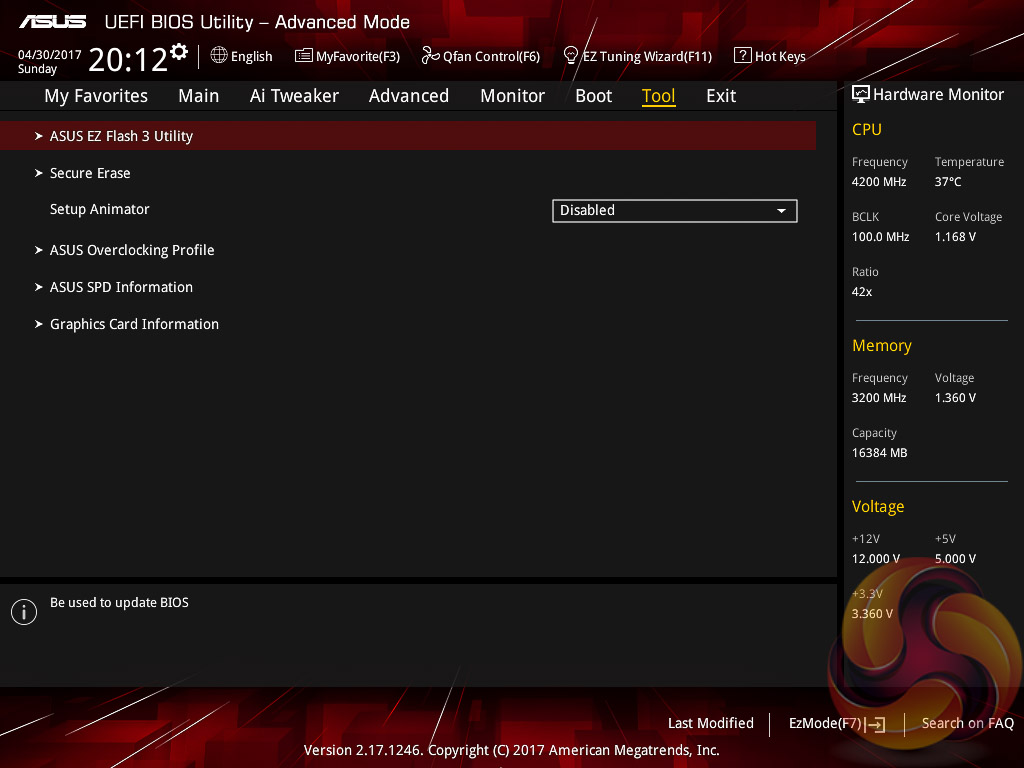Click the CPU section heading

point(867,129)
